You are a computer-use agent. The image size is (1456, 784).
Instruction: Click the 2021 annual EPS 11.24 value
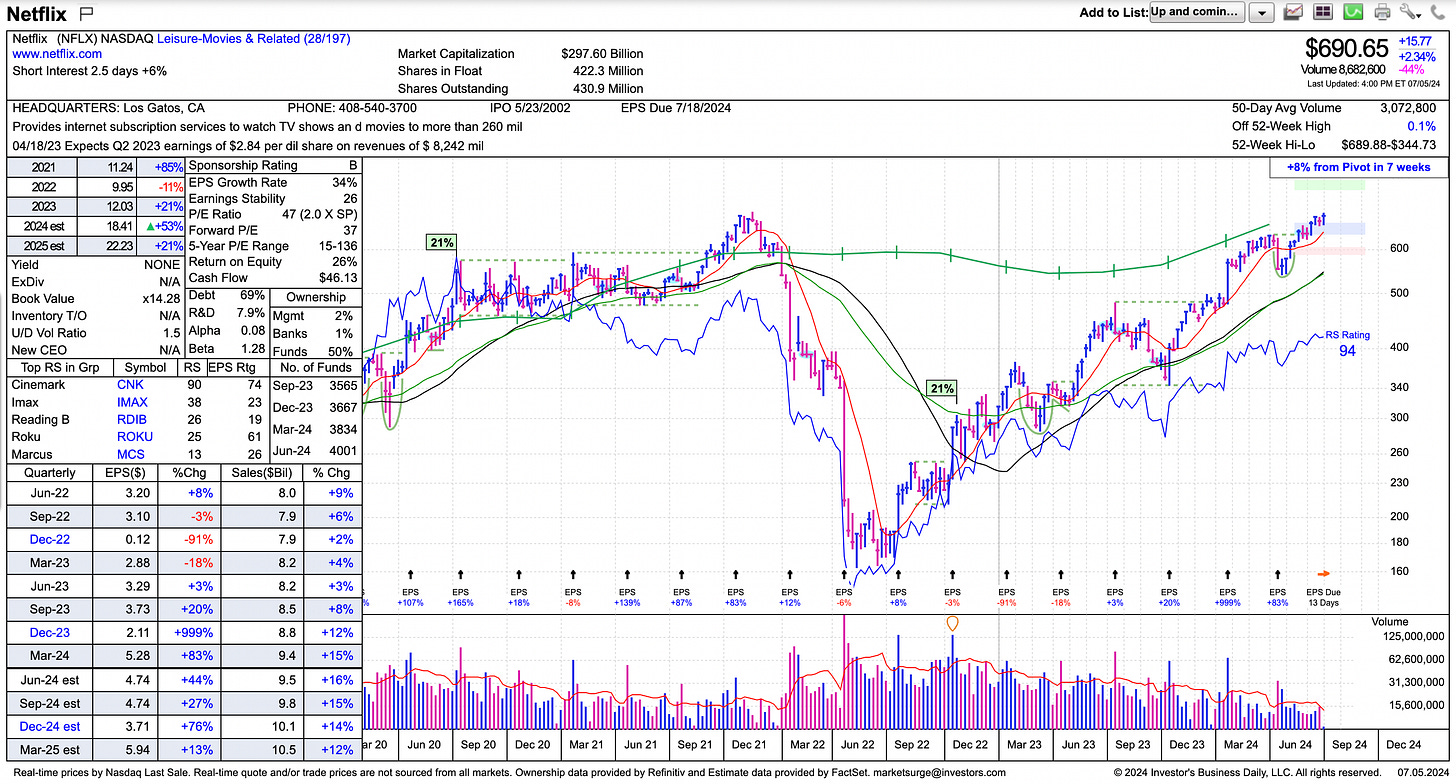pos(120,167)
